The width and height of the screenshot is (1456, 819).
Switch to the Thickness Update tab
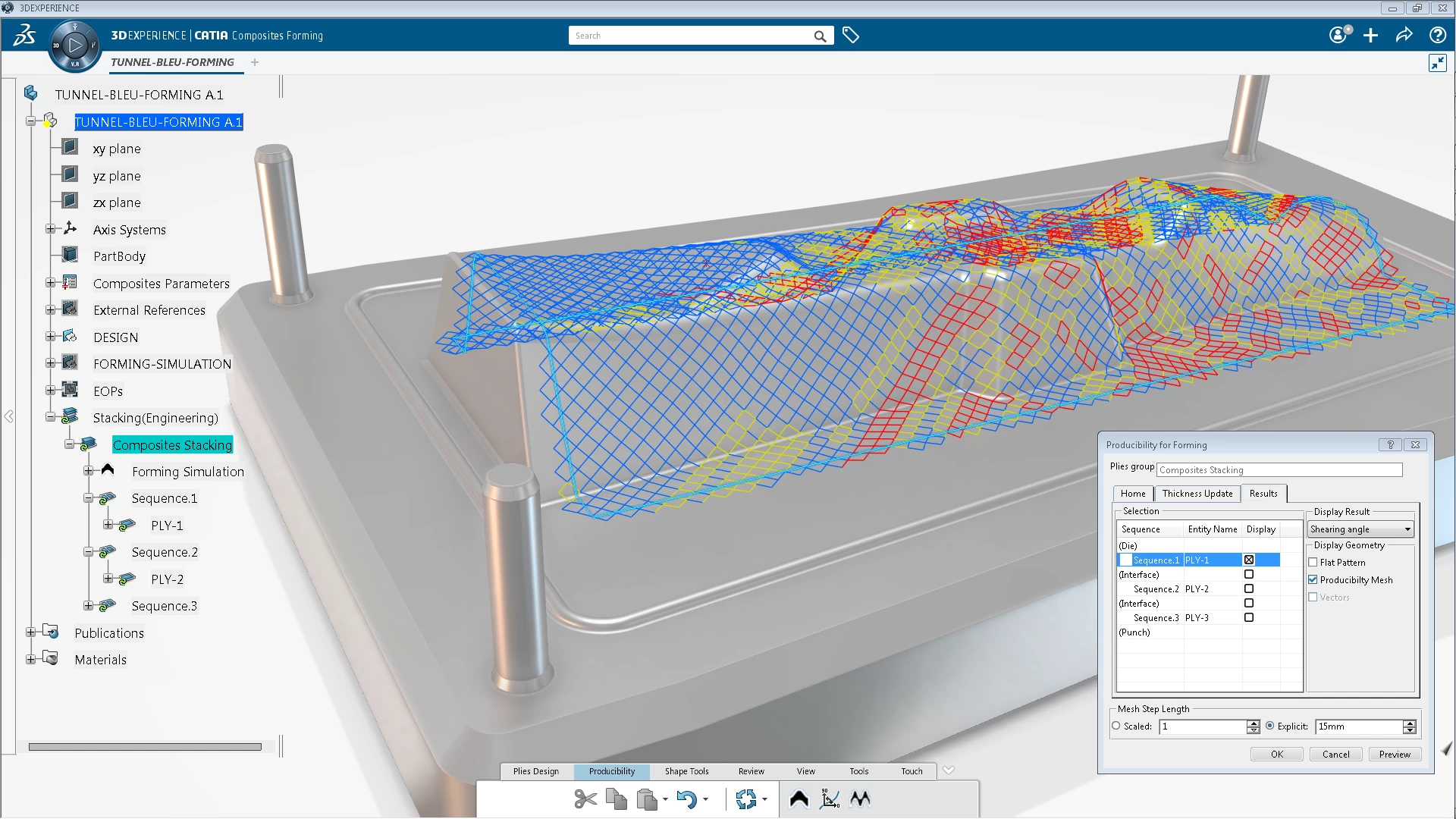[1197, 493]
